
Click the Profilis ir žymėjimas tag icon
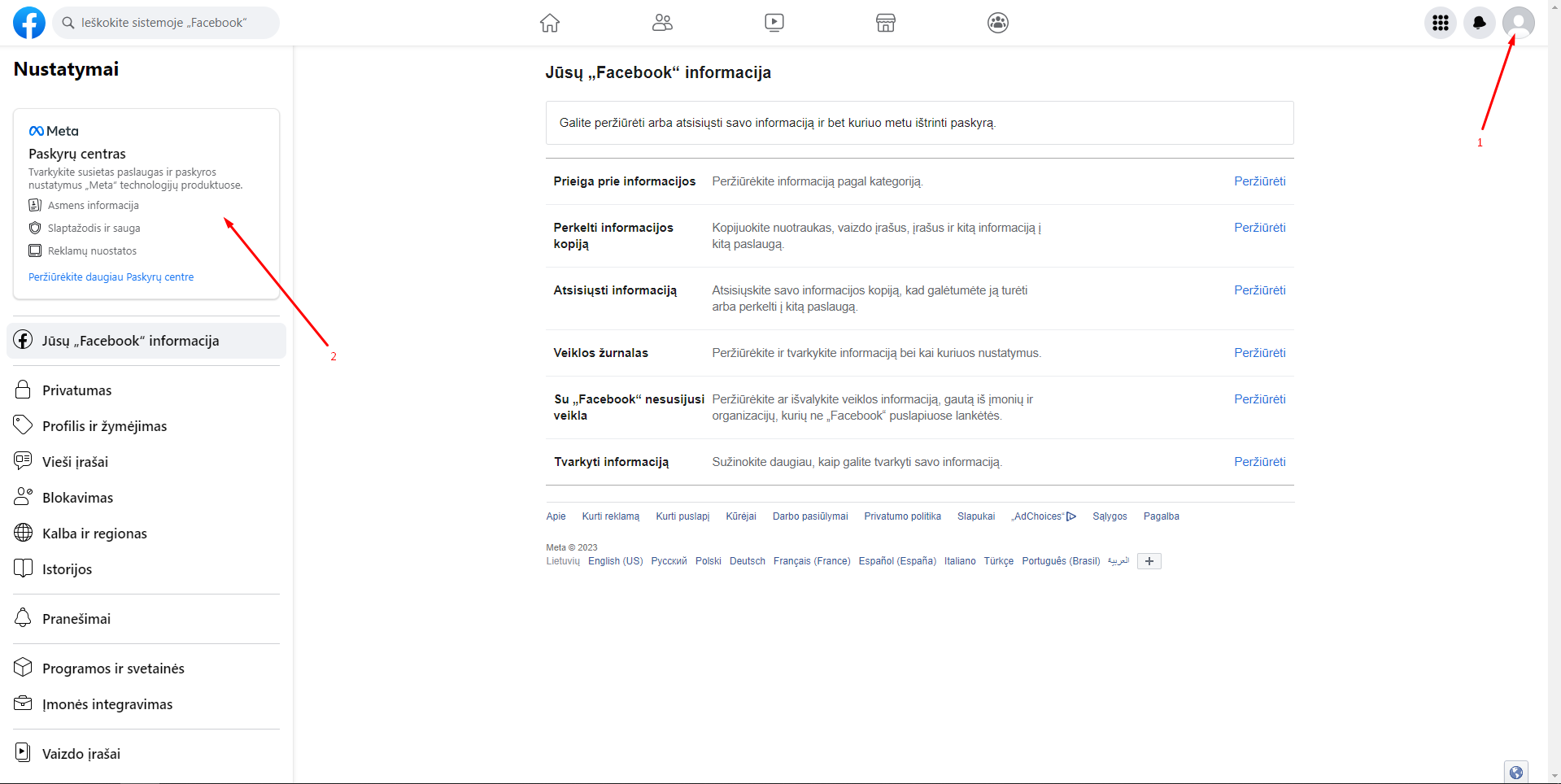pos(23,425)
